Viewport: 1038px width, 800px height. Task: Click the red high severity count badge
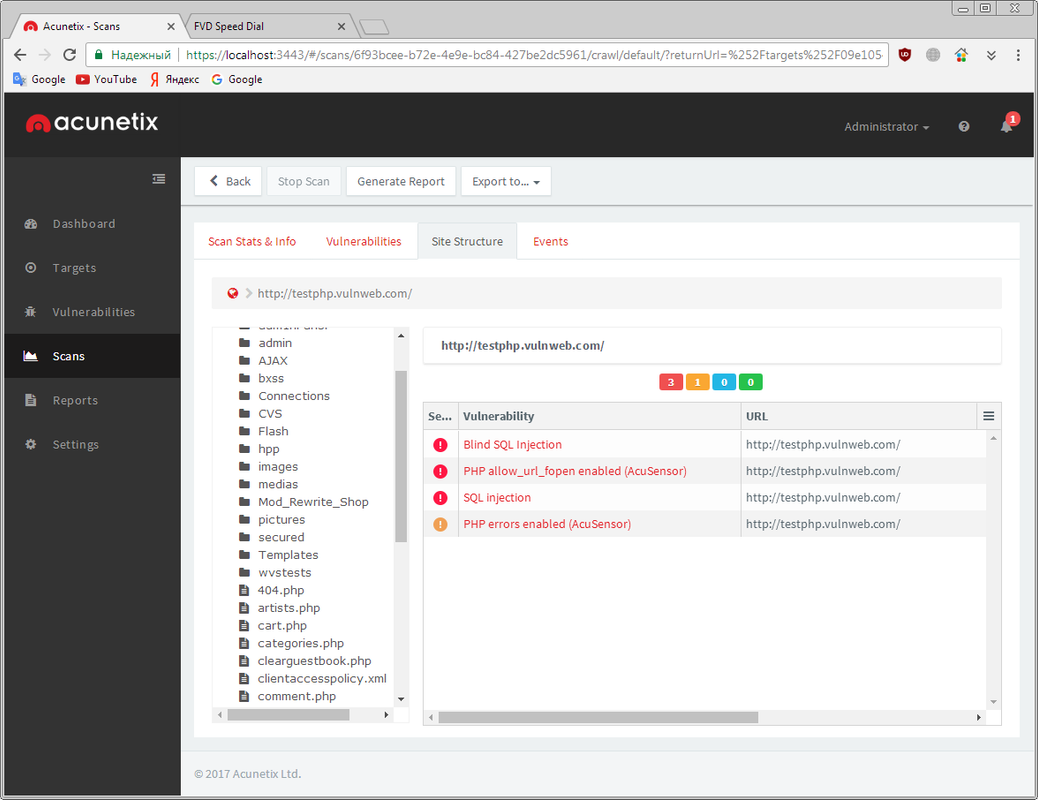click(670, 382)
